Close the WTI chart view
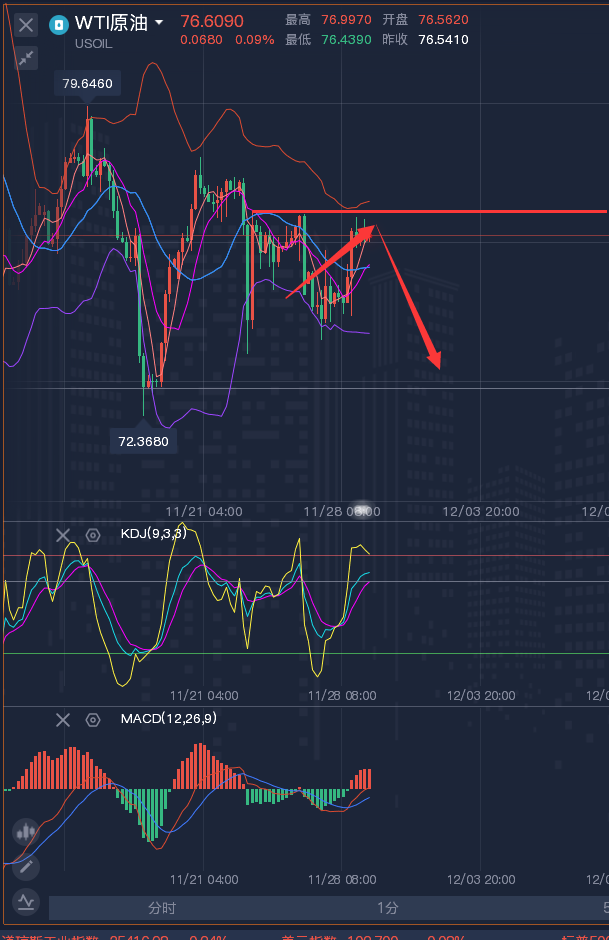This screenshot has width=609, height=940. 26,25
